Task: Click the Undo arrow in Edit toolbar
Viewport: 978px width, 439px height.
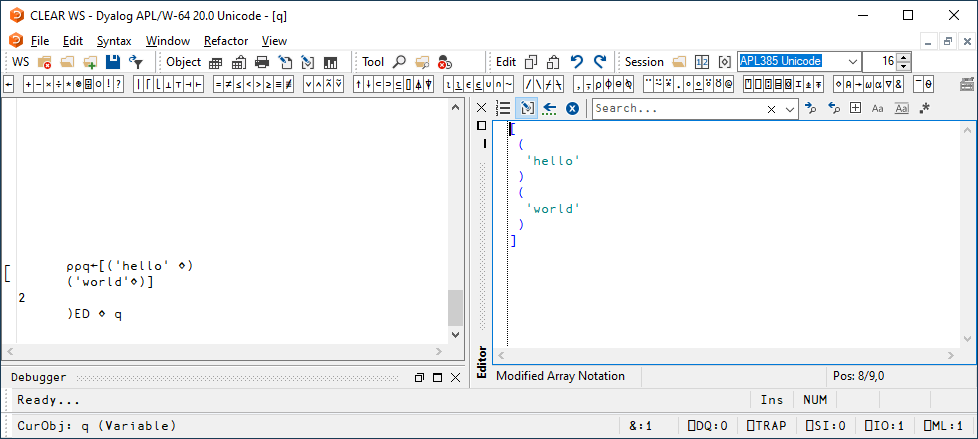Action: coord(577,62)
